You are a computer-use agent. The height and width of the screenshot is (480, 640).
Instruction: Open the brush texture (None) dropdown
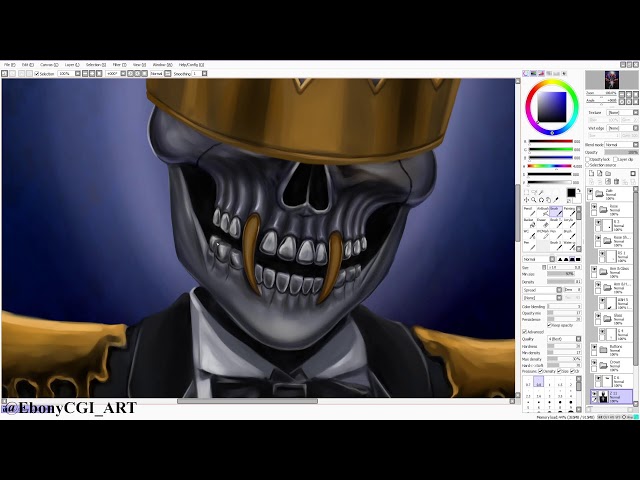[542, 298]
